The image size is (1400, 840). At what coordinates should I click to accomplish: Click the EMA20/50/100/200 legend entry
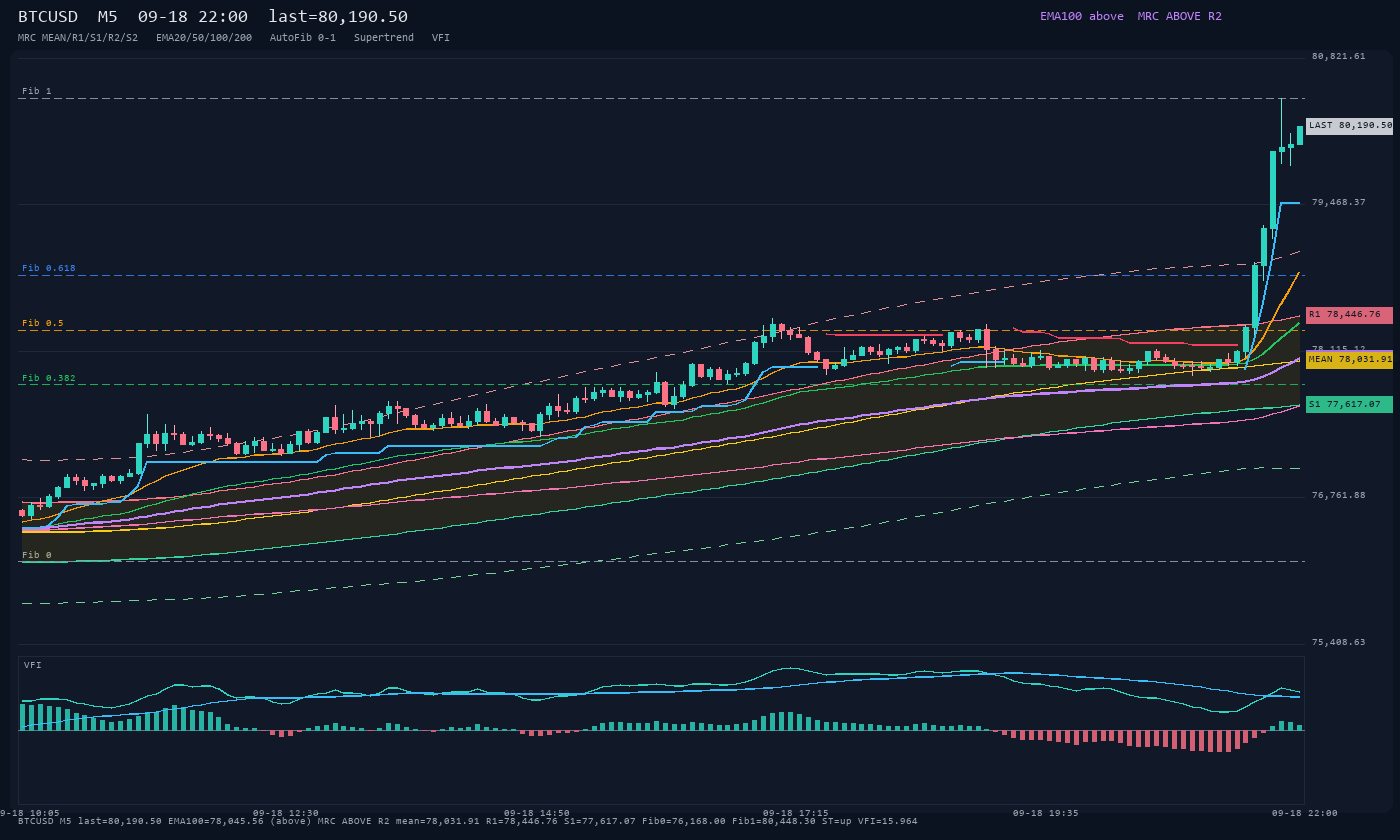tap(204, 38)
